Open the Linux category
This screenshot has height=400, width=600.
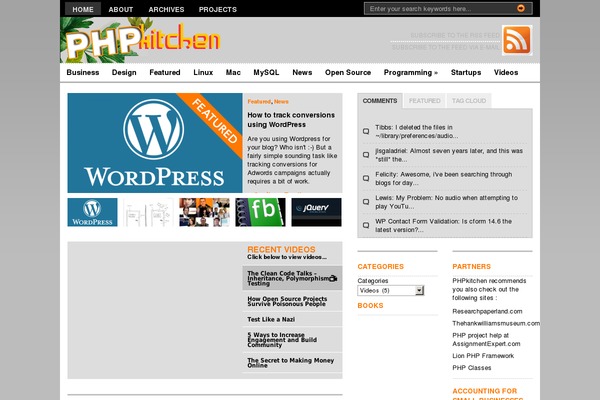203,72
